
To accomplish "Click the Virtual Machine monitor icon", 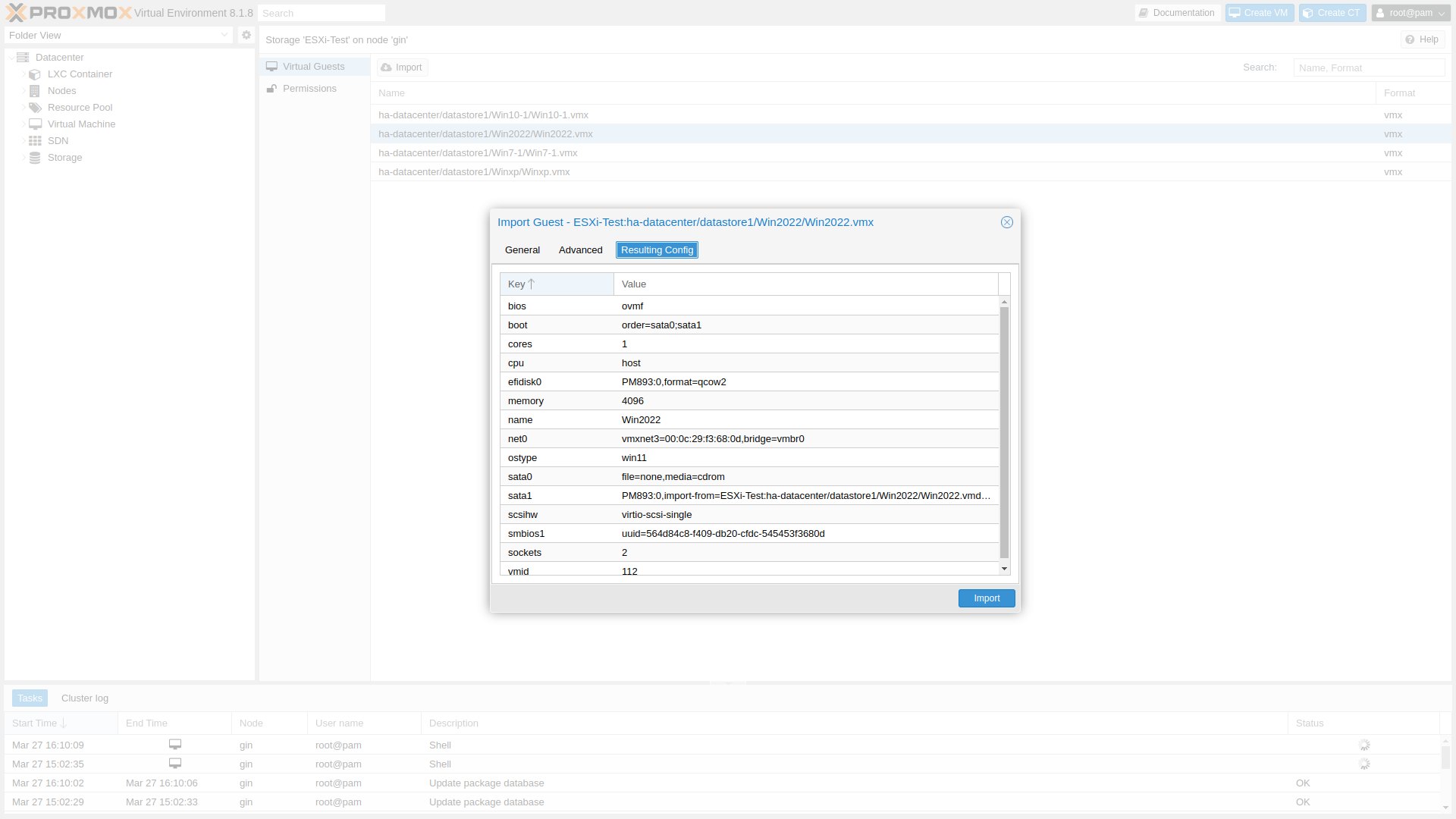I will [35, 124].
